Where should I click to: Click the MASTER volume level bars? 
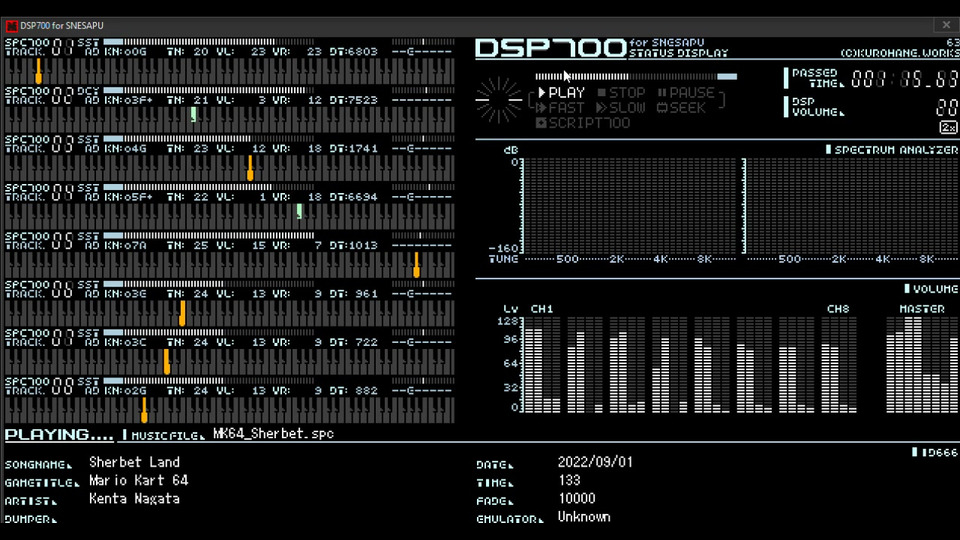921,365
